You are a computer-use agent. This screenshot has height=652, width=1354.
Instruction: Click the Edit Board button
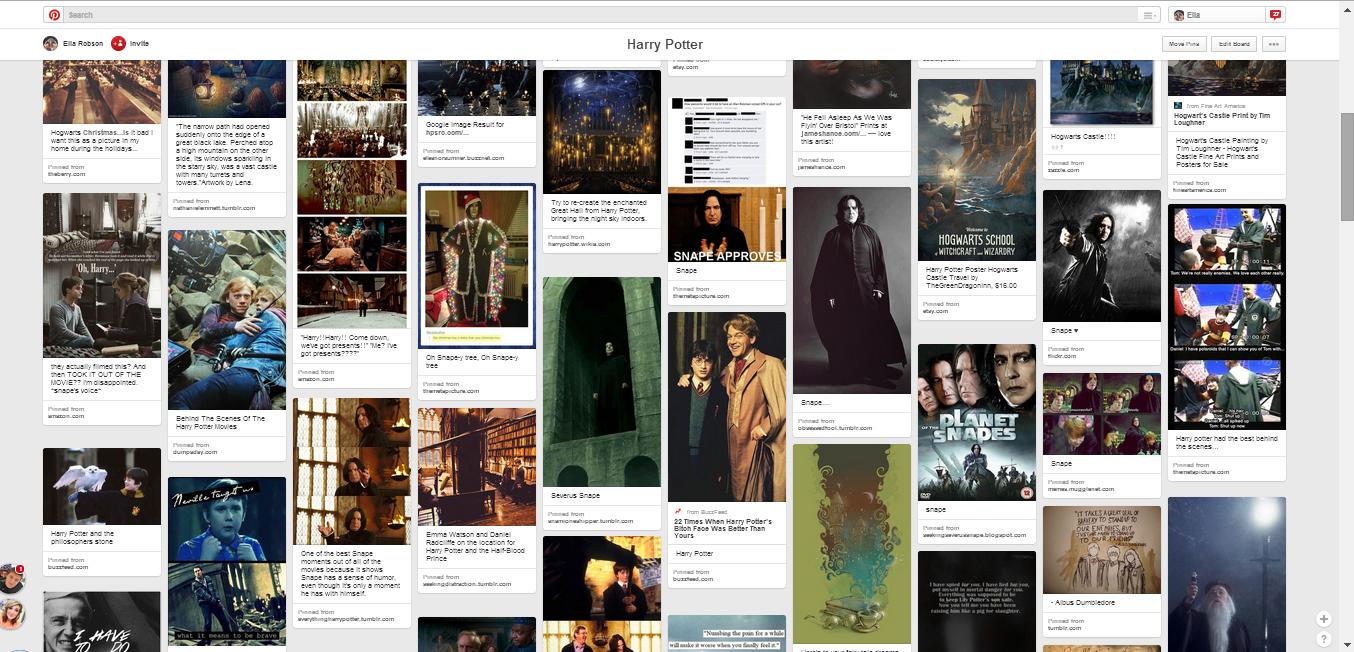1233,44
